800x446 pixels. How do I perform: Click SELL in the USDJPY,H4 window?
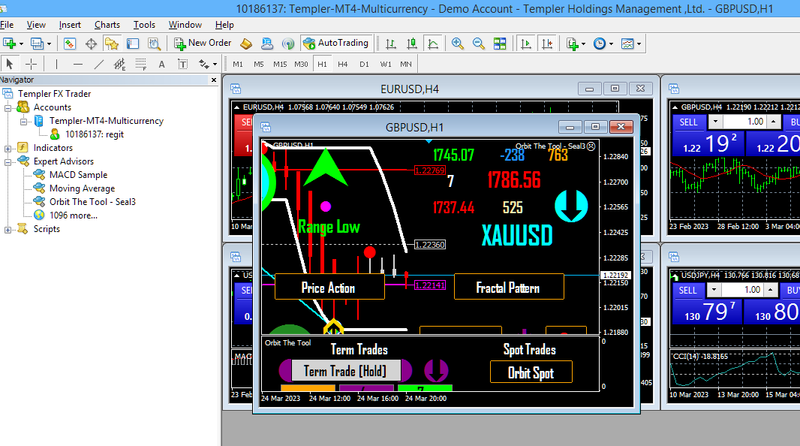click(x=688, y=290)
